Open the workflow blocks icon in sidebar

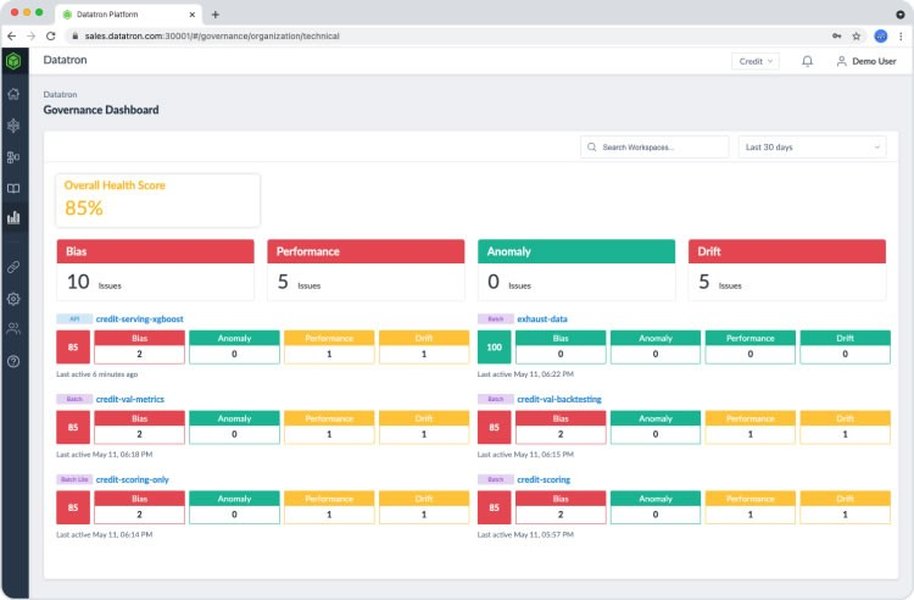pyautogui.click(x=13, y=157)
